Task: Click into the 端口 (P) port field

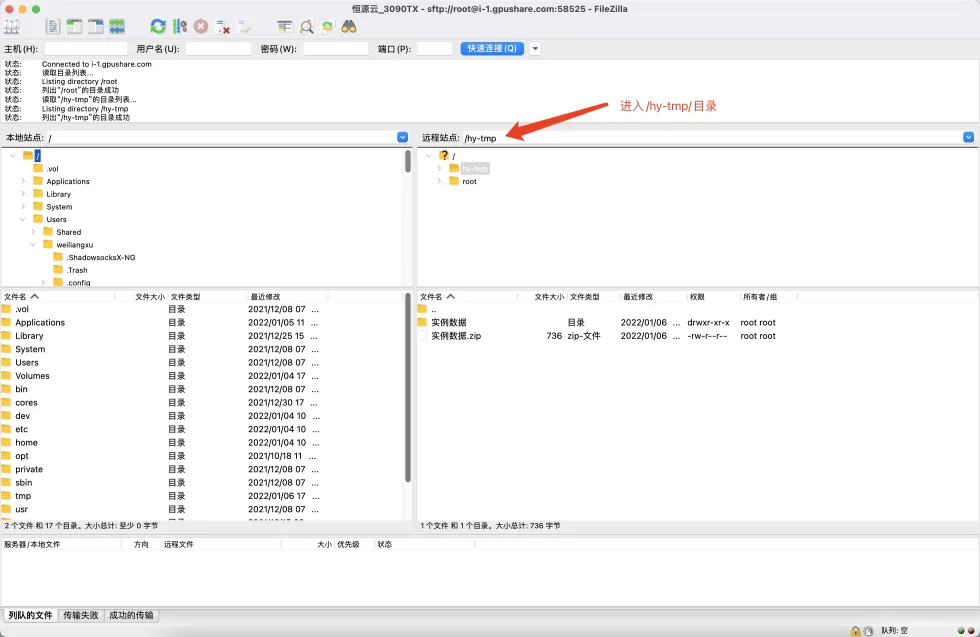Action: (x=434, y=49)
